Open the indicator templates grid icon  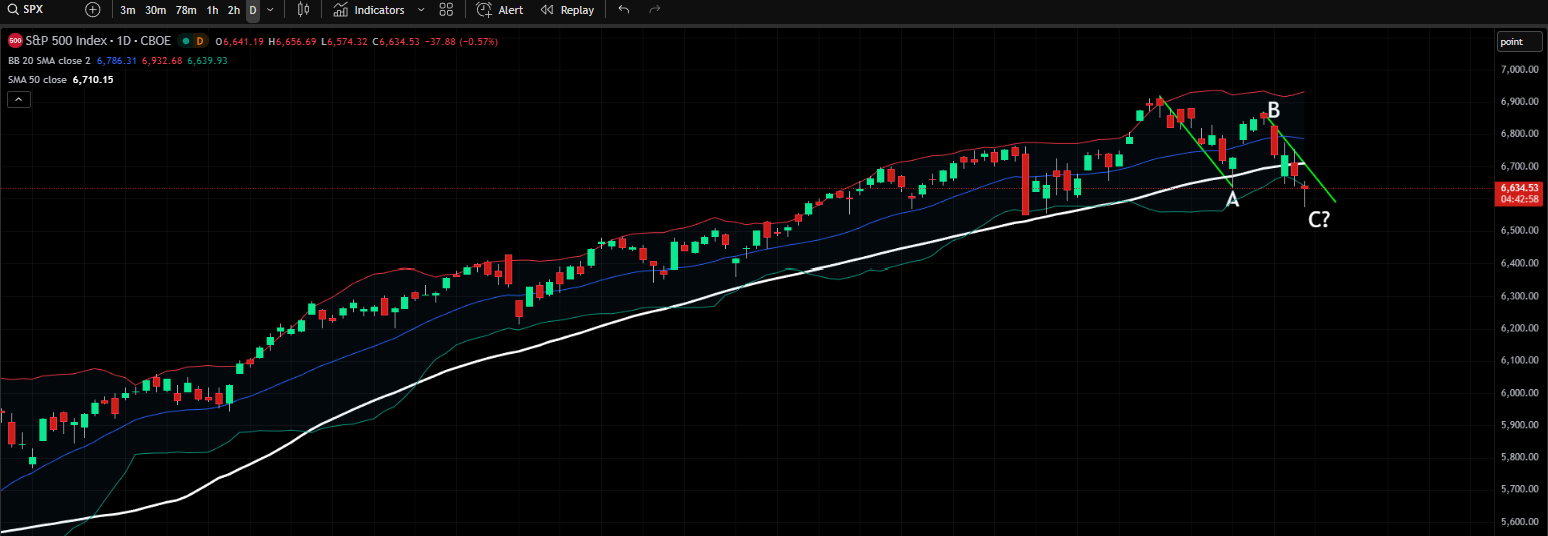pos(446,10)
